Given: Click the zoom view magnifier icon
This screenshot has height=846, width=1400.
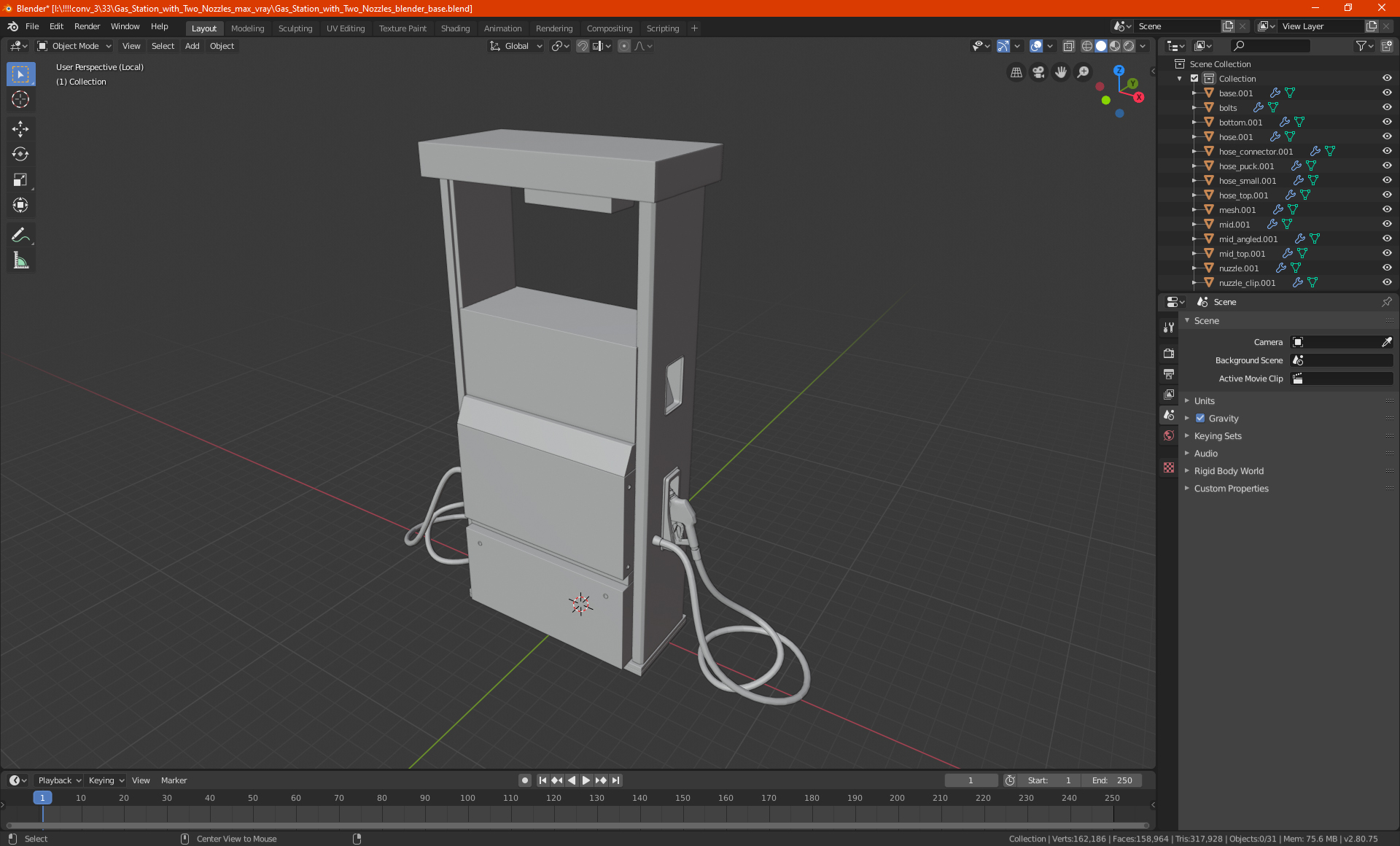Looking at the screenshot, I should point(1084,72).
